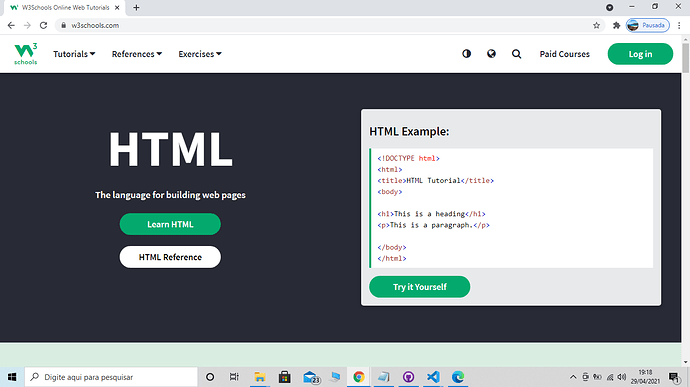Click the Try it Yourself button

419,287
